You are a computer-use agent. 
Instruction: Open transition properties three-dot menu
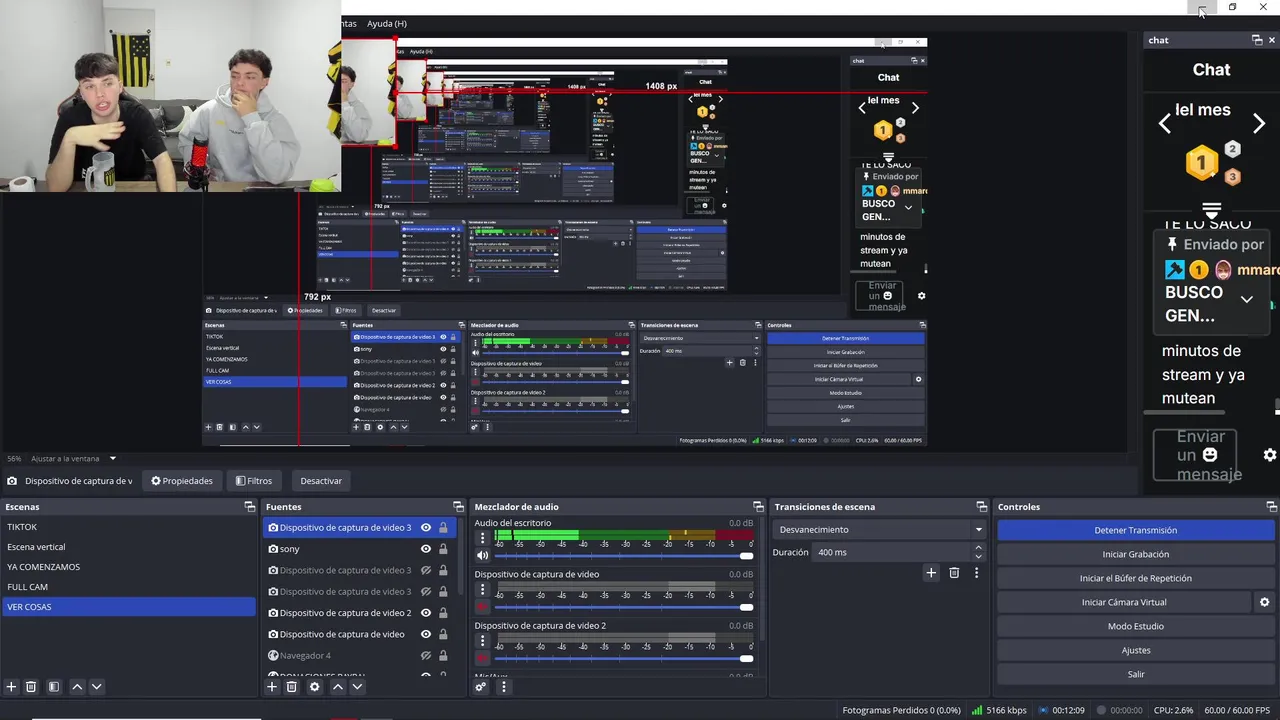click(976, 573)
